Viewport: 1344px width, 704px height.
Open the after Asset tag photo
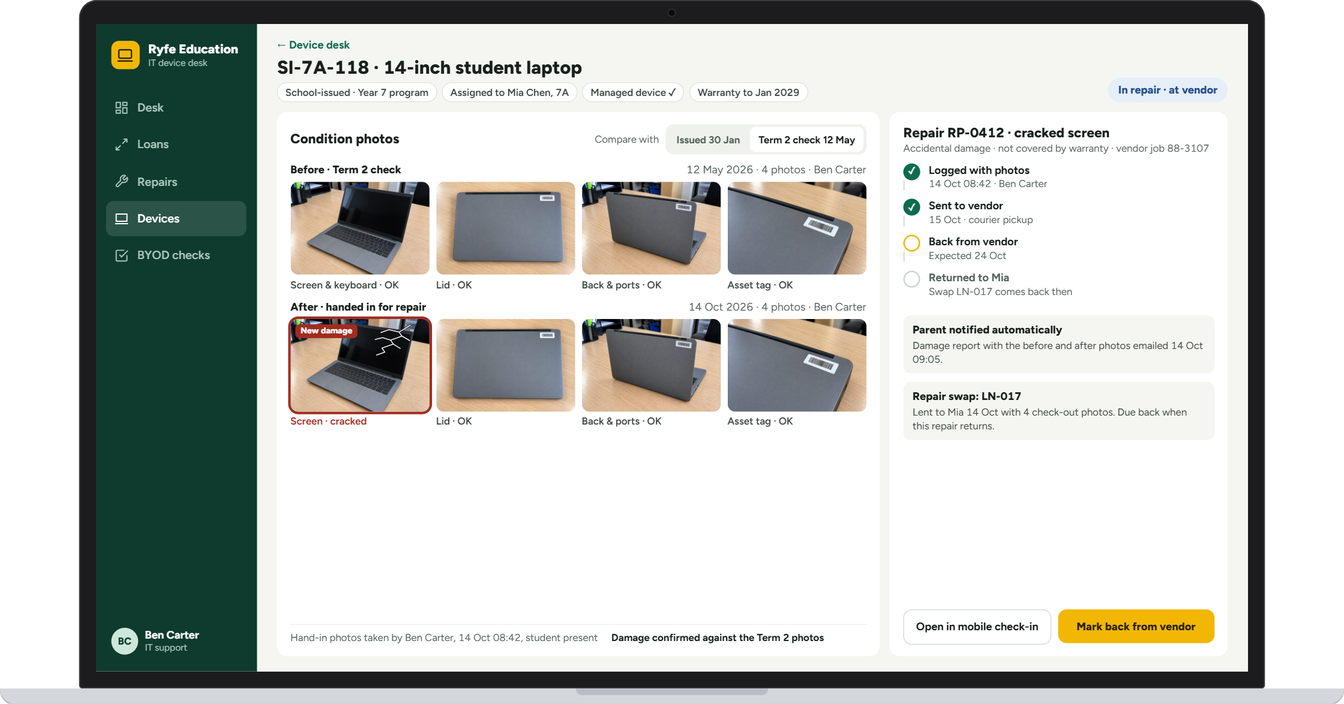coord(797,365)
